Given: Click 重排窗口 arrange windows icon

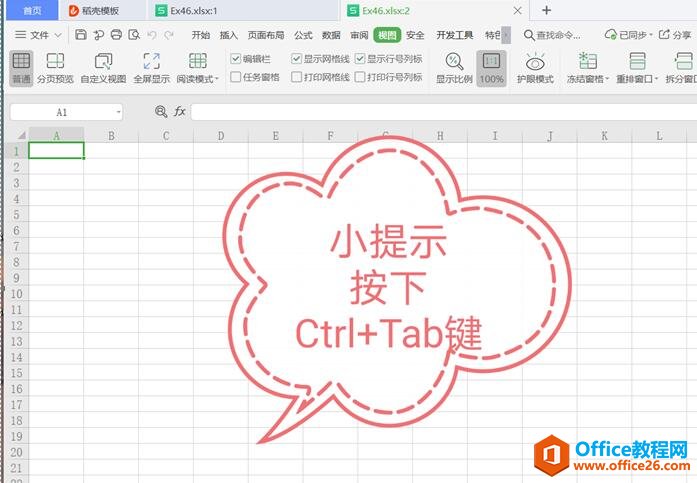Looking at the screenshot, I should click(637, 61).
